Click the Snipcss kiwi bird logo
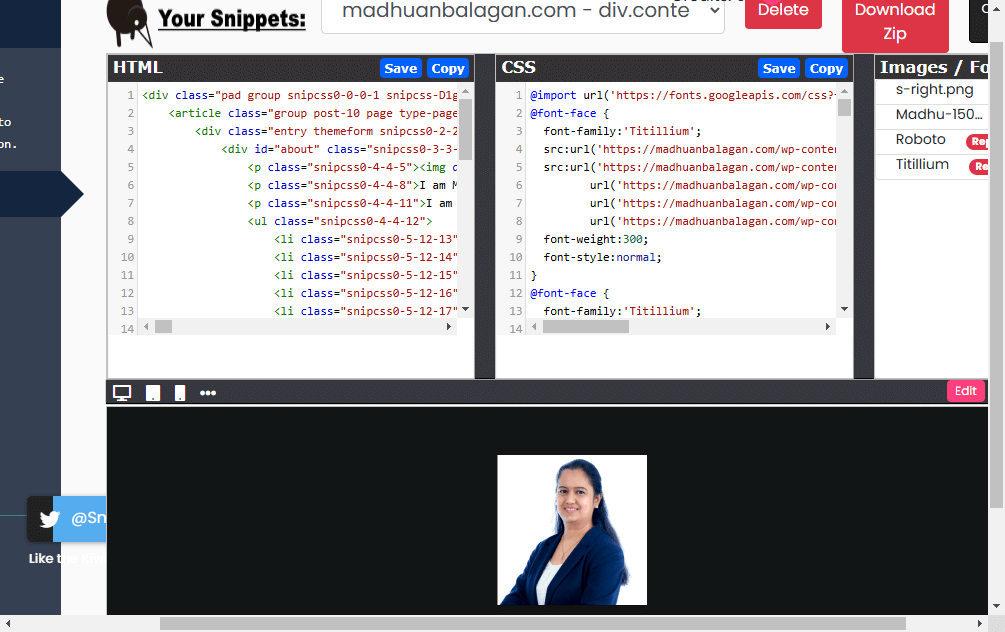Screen dimensions: 1005x632 (130, 22)
